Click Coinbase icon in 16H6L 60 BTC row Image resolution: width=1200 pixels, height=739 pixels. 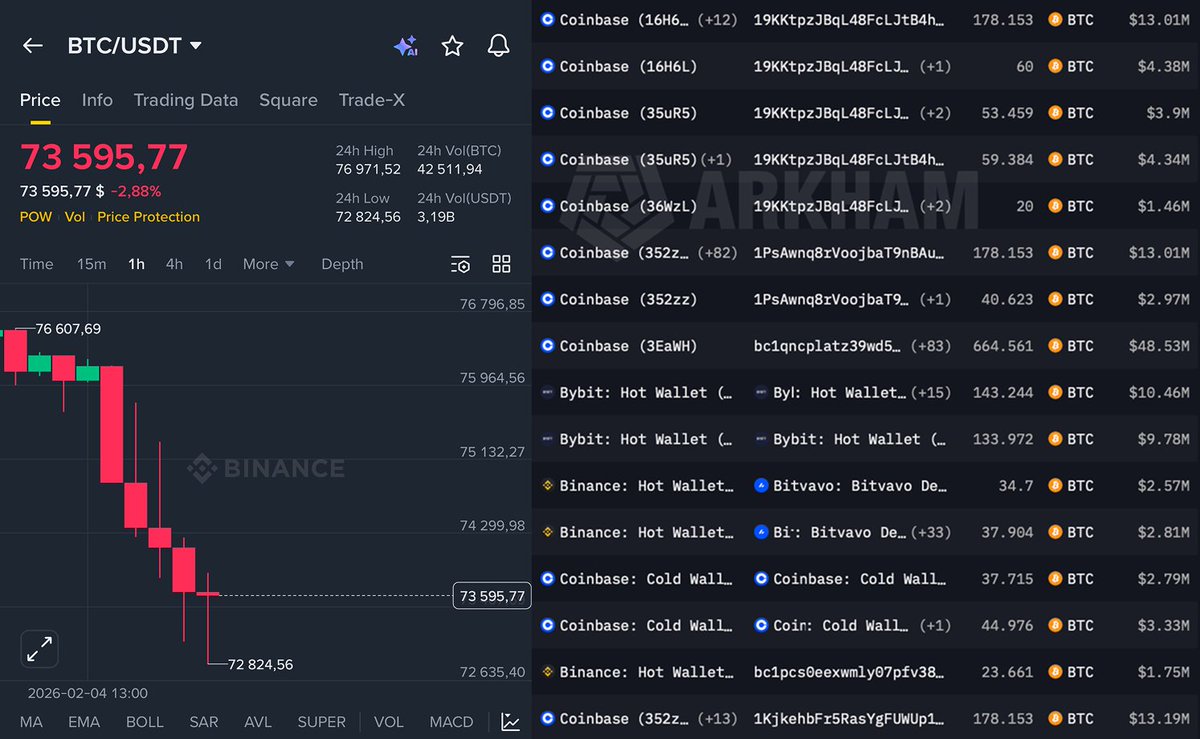coord(547,67)
